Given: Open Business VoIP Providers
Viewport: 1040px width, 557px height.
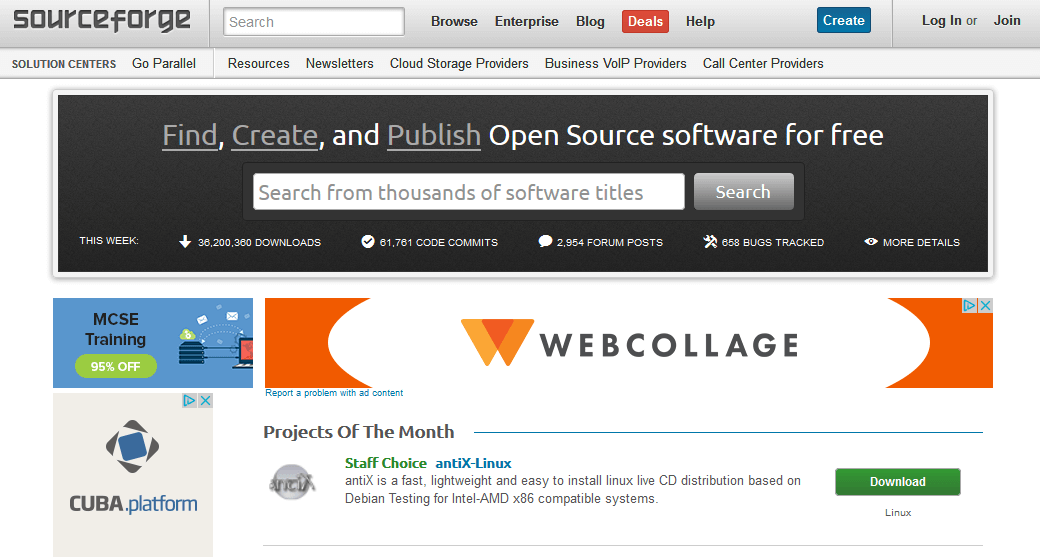Looking at the screenshot, I should pyautogui.click(x=616, y=64).
